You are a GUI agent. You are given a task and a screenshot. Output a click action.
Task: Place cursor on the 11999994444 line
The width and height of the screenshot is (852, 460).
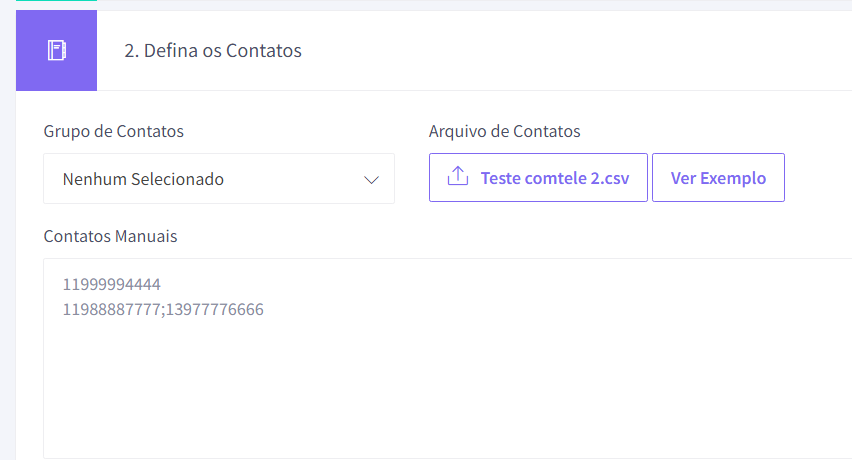111,284
